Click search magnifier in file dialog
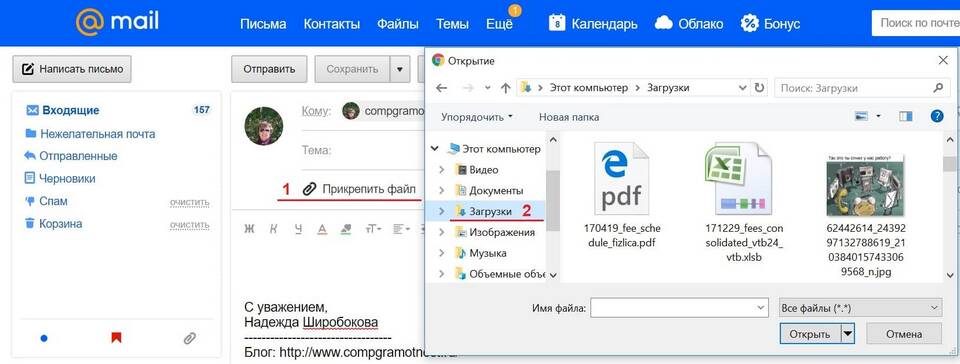The width and height of the screenshot is (960, 364). [x=938, y=88]
